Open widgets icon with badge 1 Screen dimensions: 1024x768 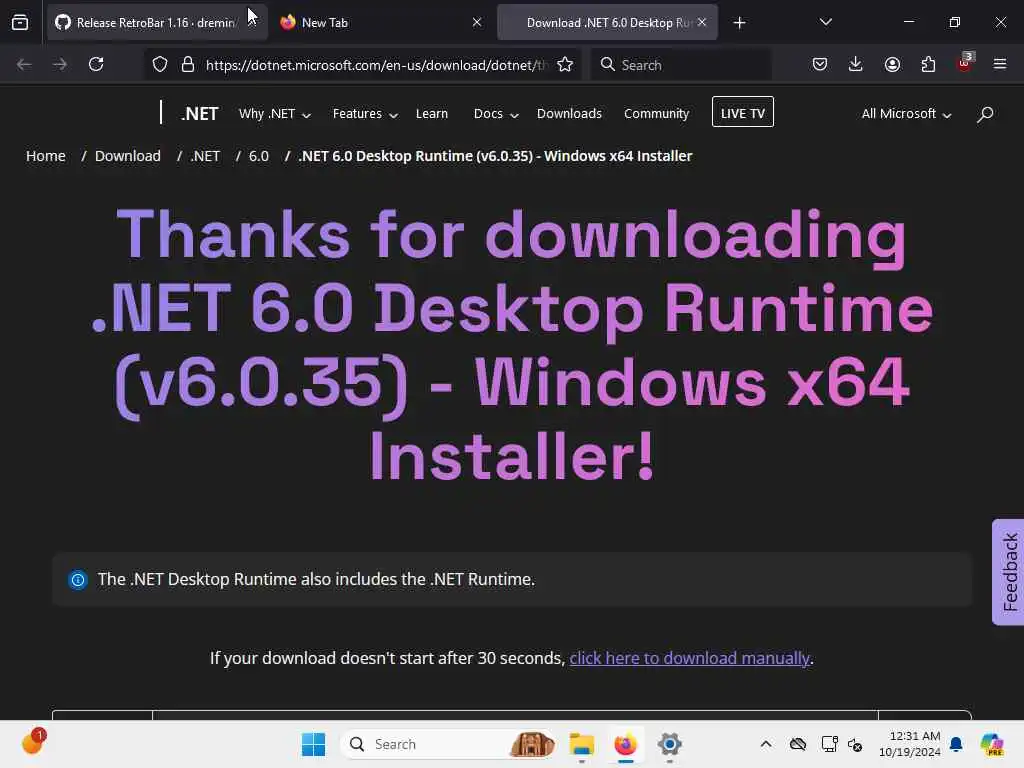pyautogui.click(x=33, y=743)
